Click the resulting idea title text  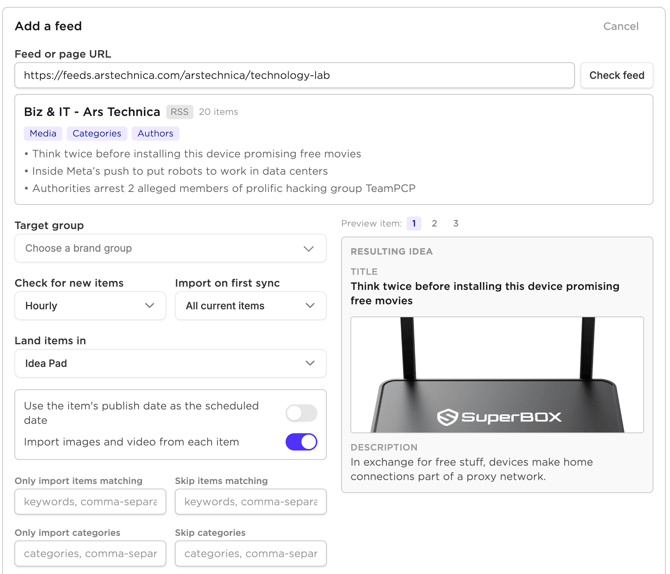(x=485, y=293)
